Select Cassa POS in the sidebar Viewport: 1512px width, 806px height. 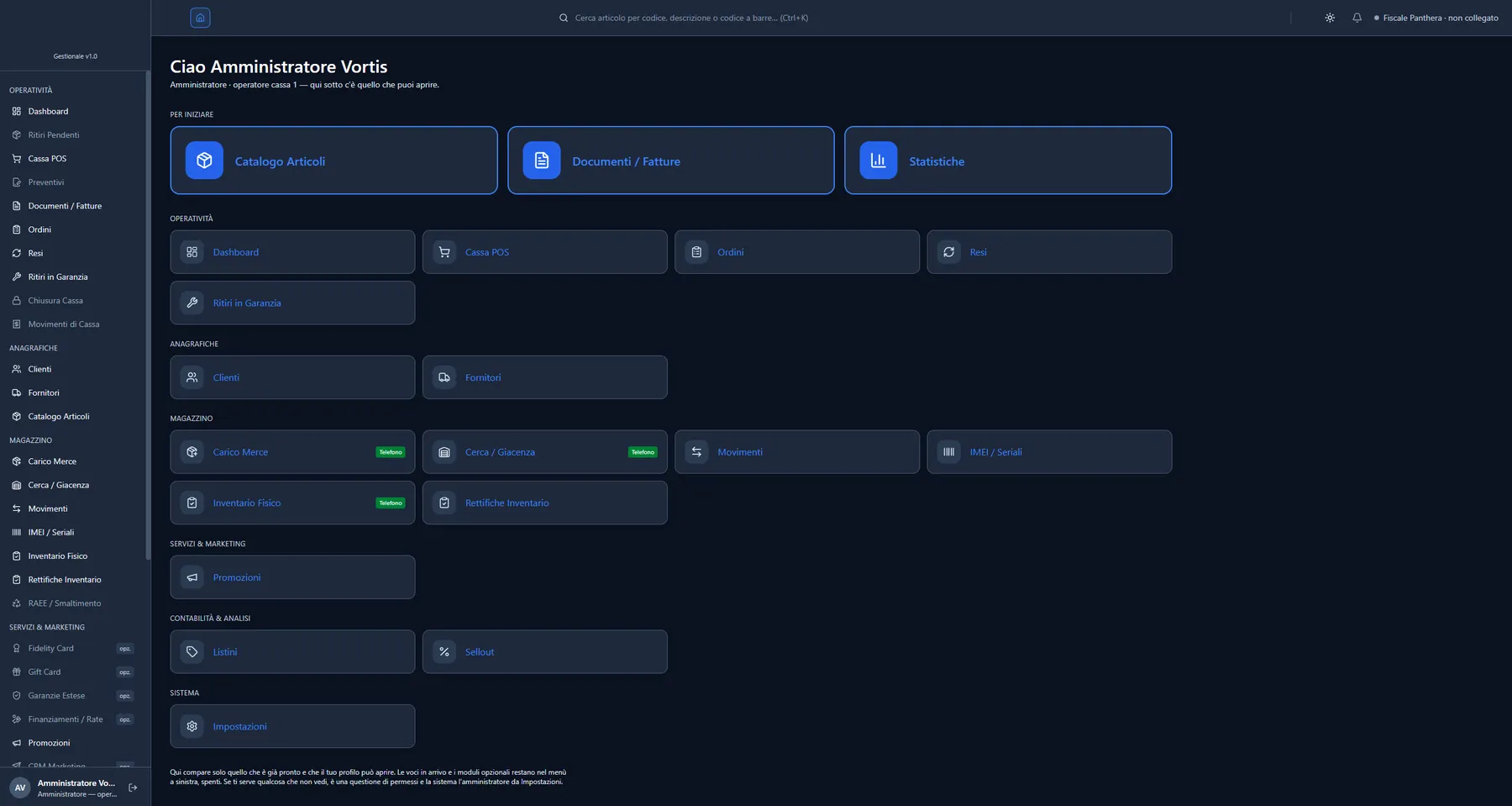click(x=73, y=158)
